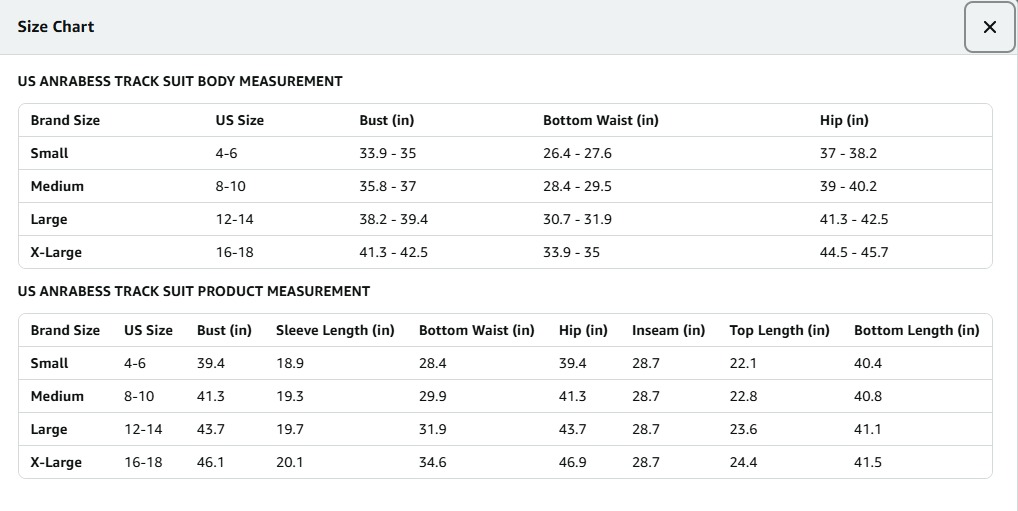Click the Bottom Length (in) column header
The image size is (1018, 511).
(x=916, y=330)
